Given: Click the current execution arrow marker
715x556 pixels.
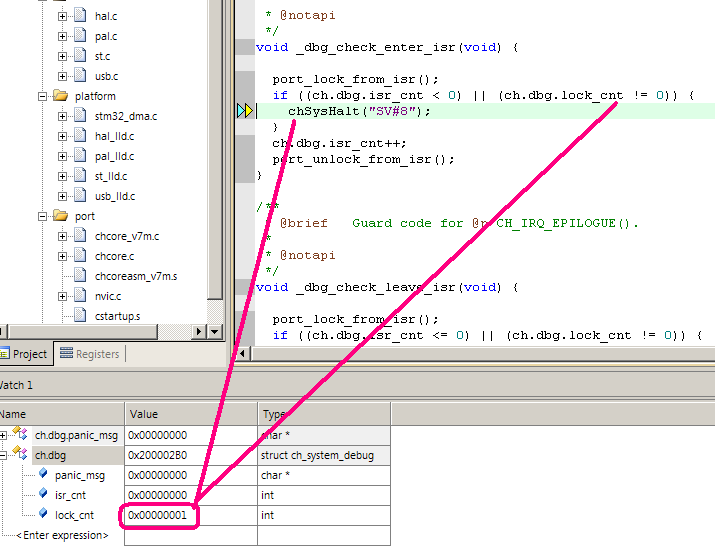Looking at the screenshot, I should pos(245,111).
